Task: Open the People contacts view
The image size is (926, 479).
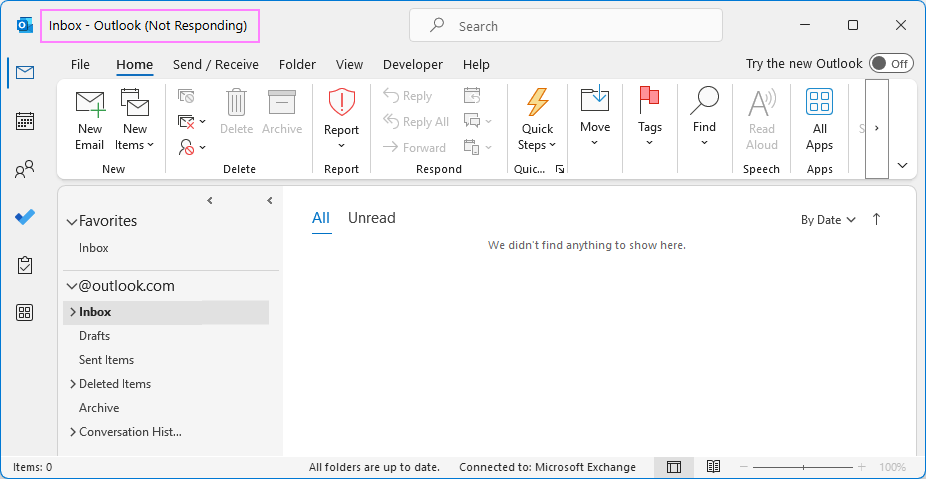Action: click(25, 170)
